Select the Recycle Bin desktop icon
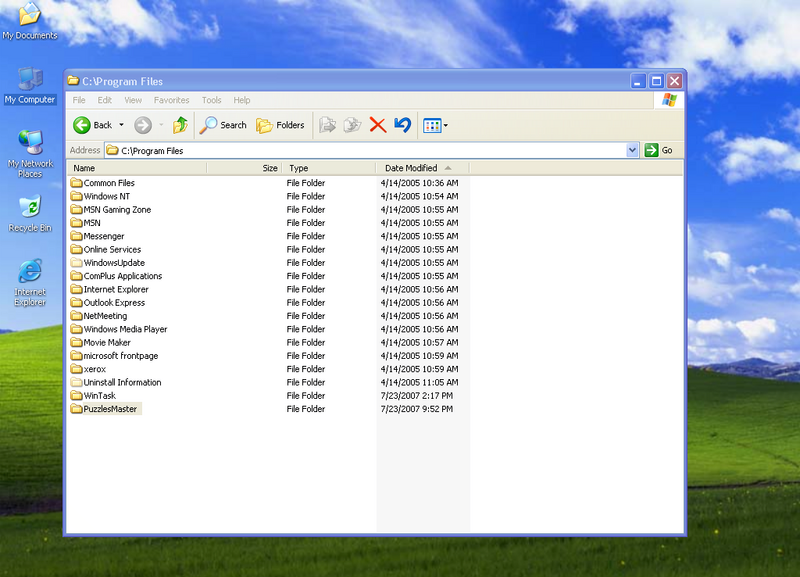Image resolution: width=800 pixels, height=577 pixels. point(30,213)
